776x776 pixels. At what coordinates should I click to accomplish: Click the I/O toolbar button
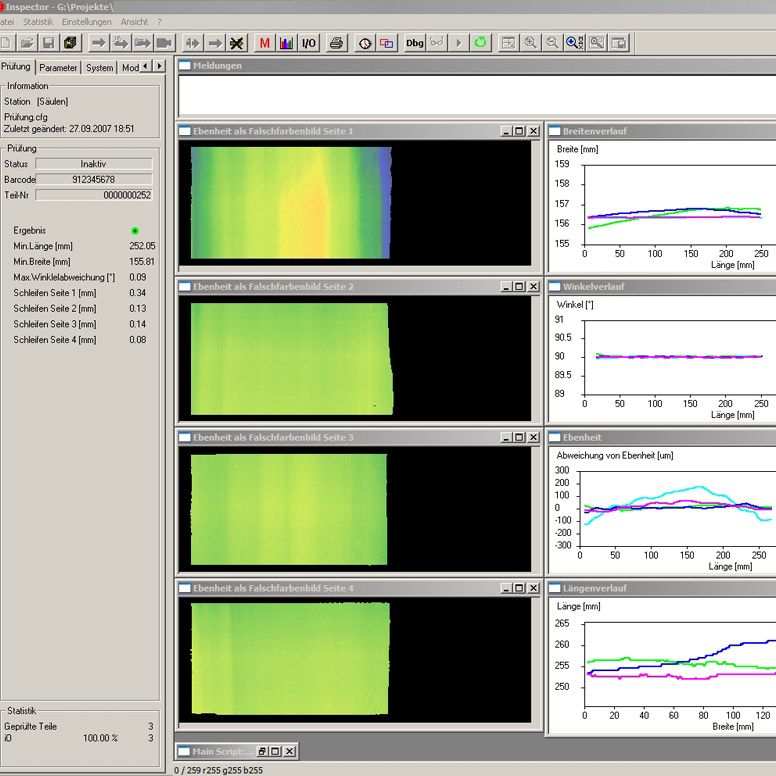[x=309, y=43]
